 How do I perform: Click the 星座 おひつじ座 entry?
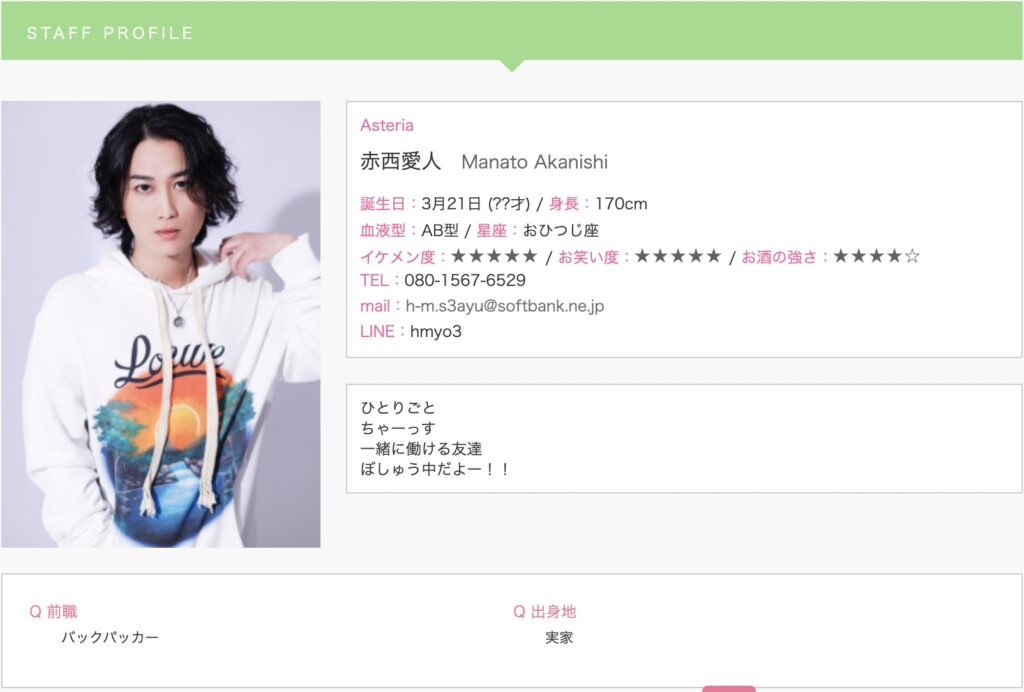coord(537,230)
